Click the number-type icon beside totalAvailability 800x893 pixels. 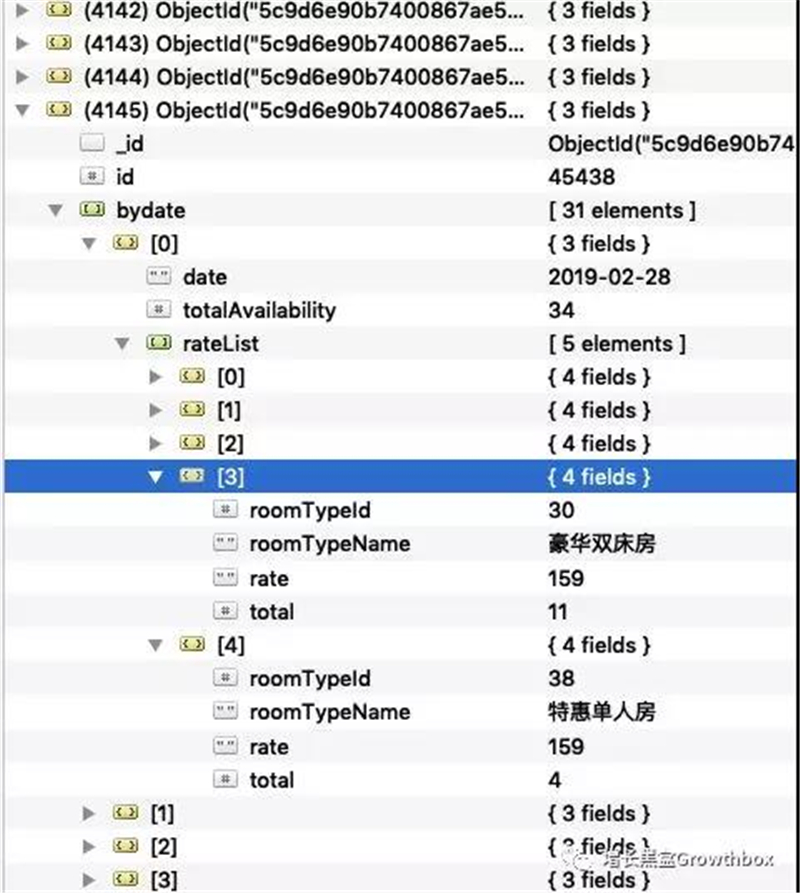[x=158, y=309]
